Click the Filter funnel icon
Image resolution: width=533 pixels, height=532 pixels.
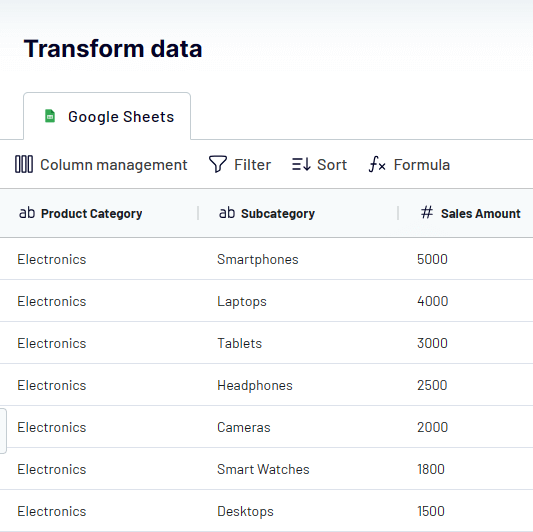(218, 164)
